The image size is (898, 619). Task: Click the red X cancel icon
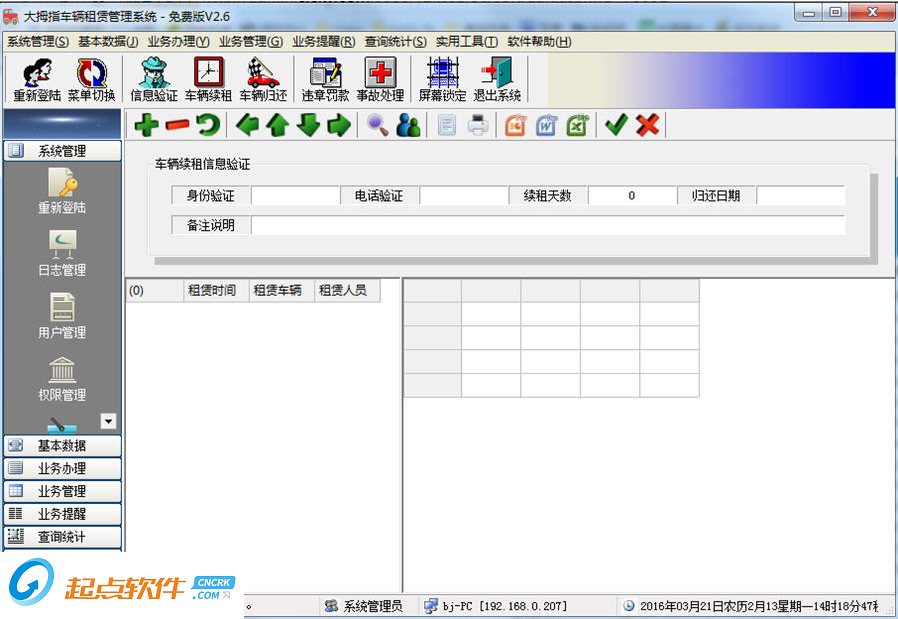point(647,125)
